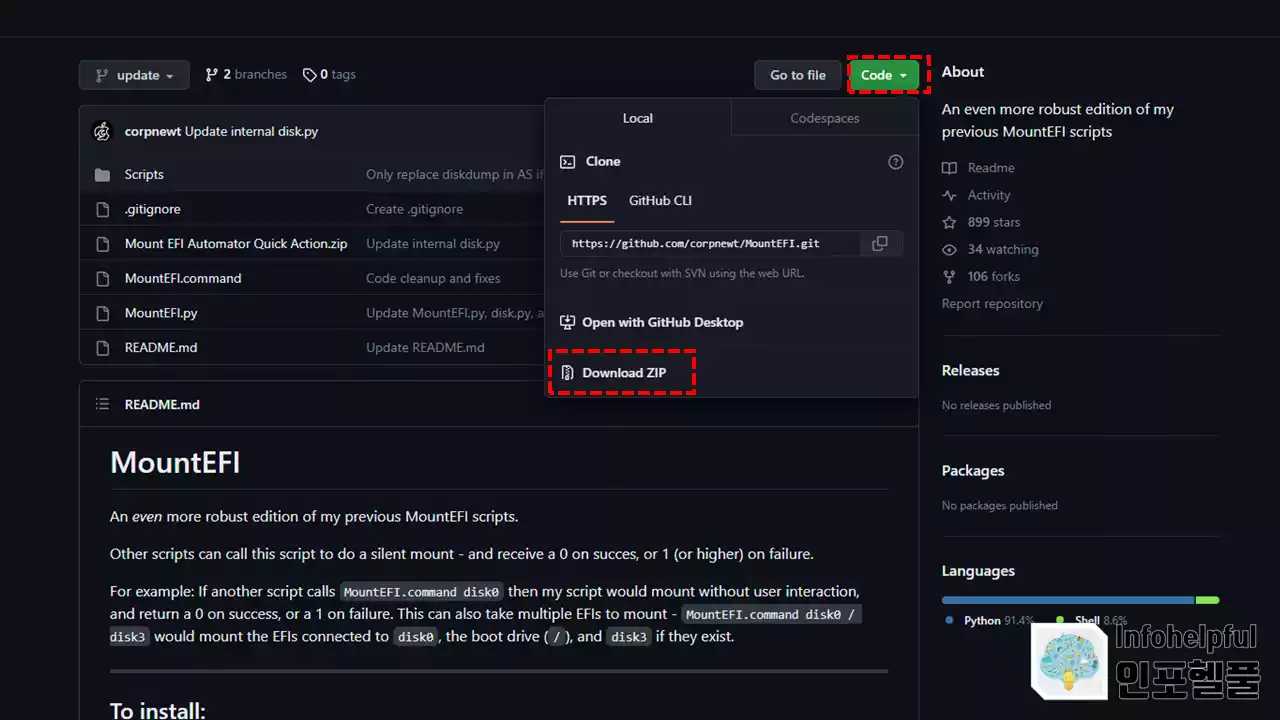Click the Go to file button

[798, 75]
